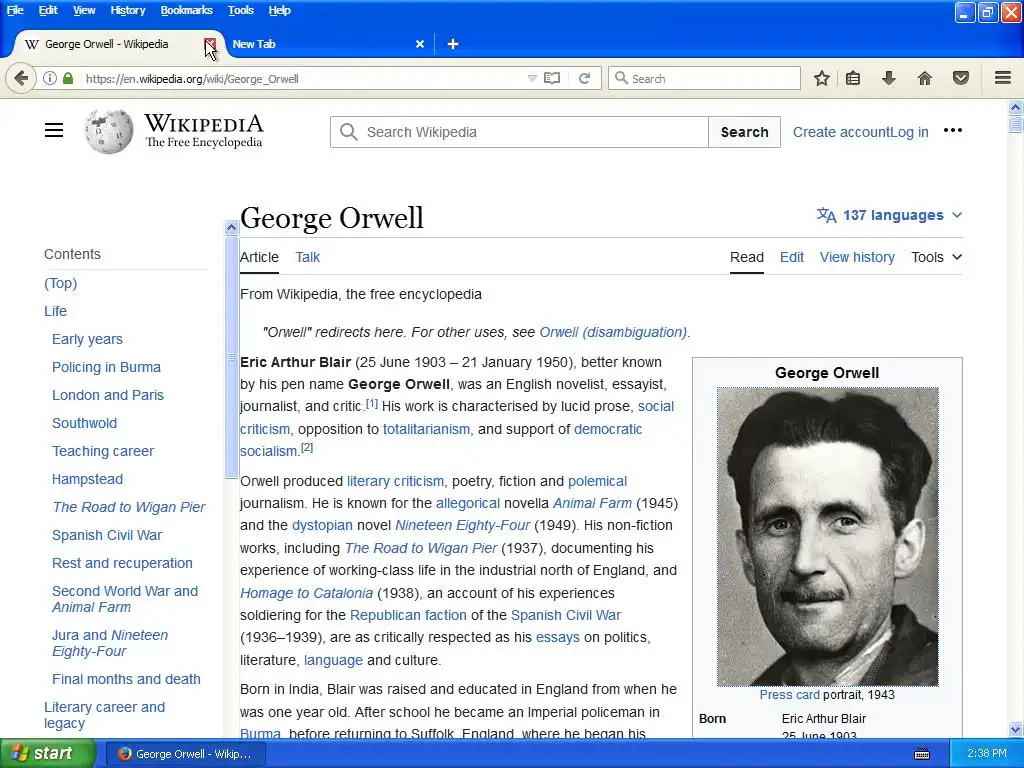The height and width of the screenshot is (768, 1024).
Task: Save page to Pocket icon
Action: pos(961,78)
